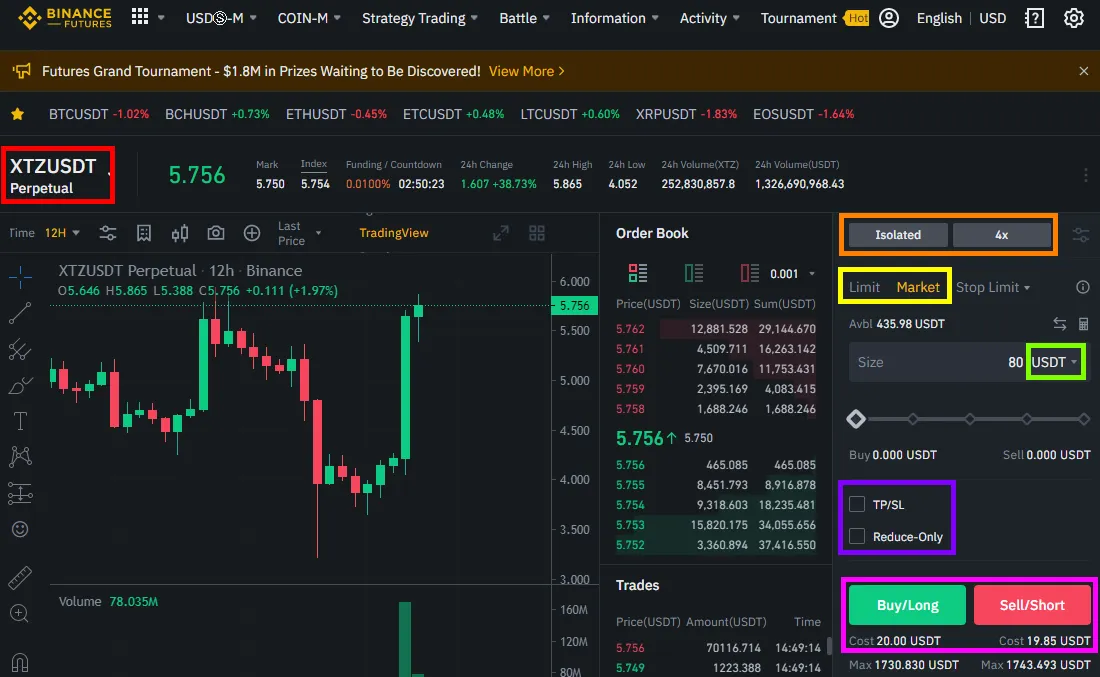Viewport: 1100px width, 677px height.
Task: Add indicator with plus circle icon
Action: click(251, 233)
